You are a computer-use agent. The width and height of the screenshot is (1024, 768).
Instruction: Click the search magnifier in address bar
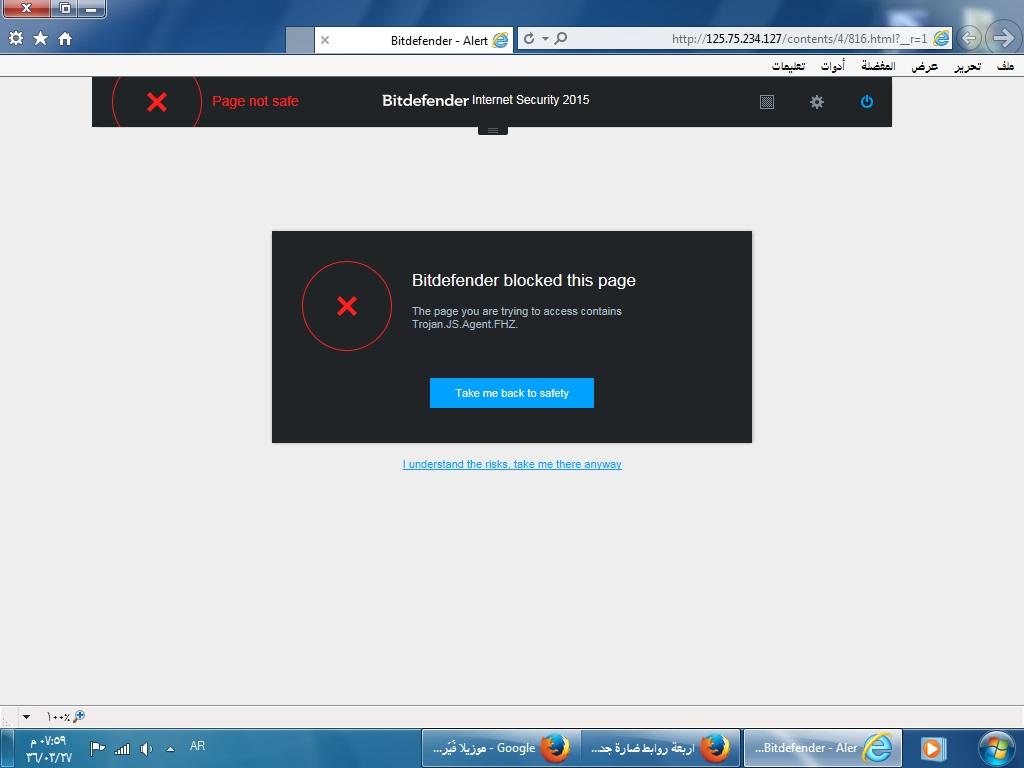[560, 39]
